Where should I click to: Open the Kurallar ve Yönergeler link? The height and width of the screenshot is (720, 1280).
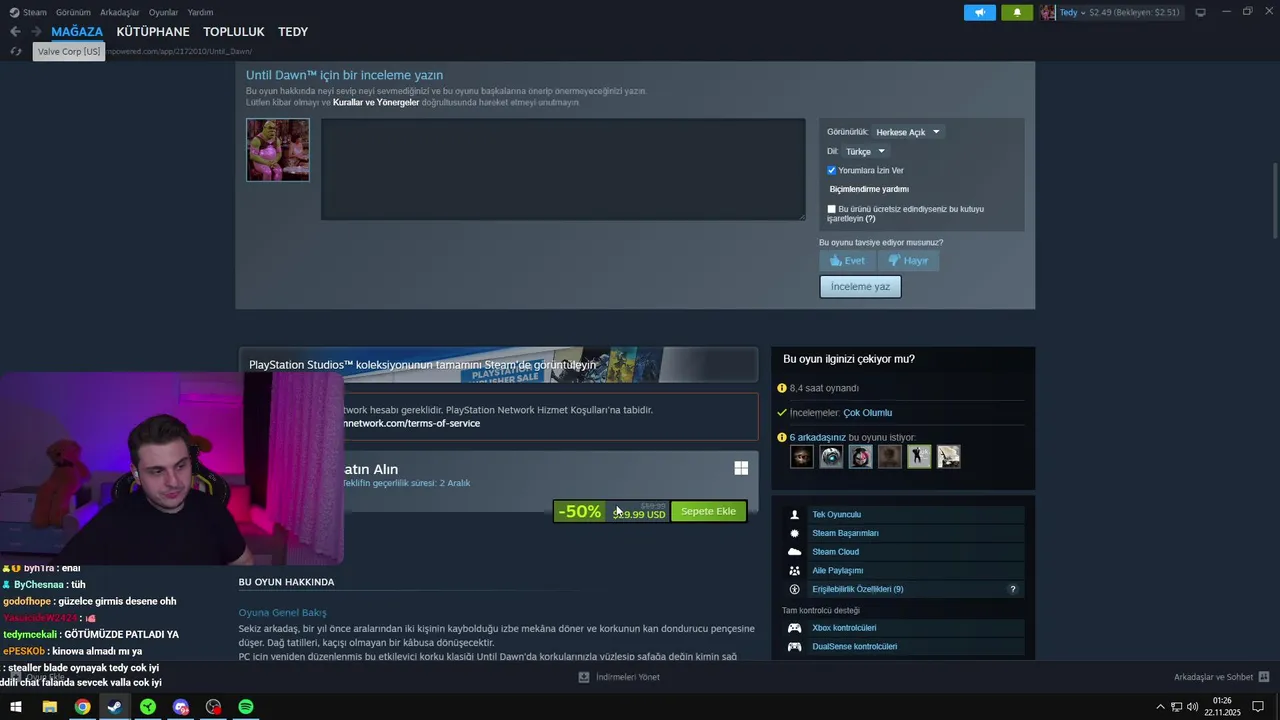click(376, 102)
